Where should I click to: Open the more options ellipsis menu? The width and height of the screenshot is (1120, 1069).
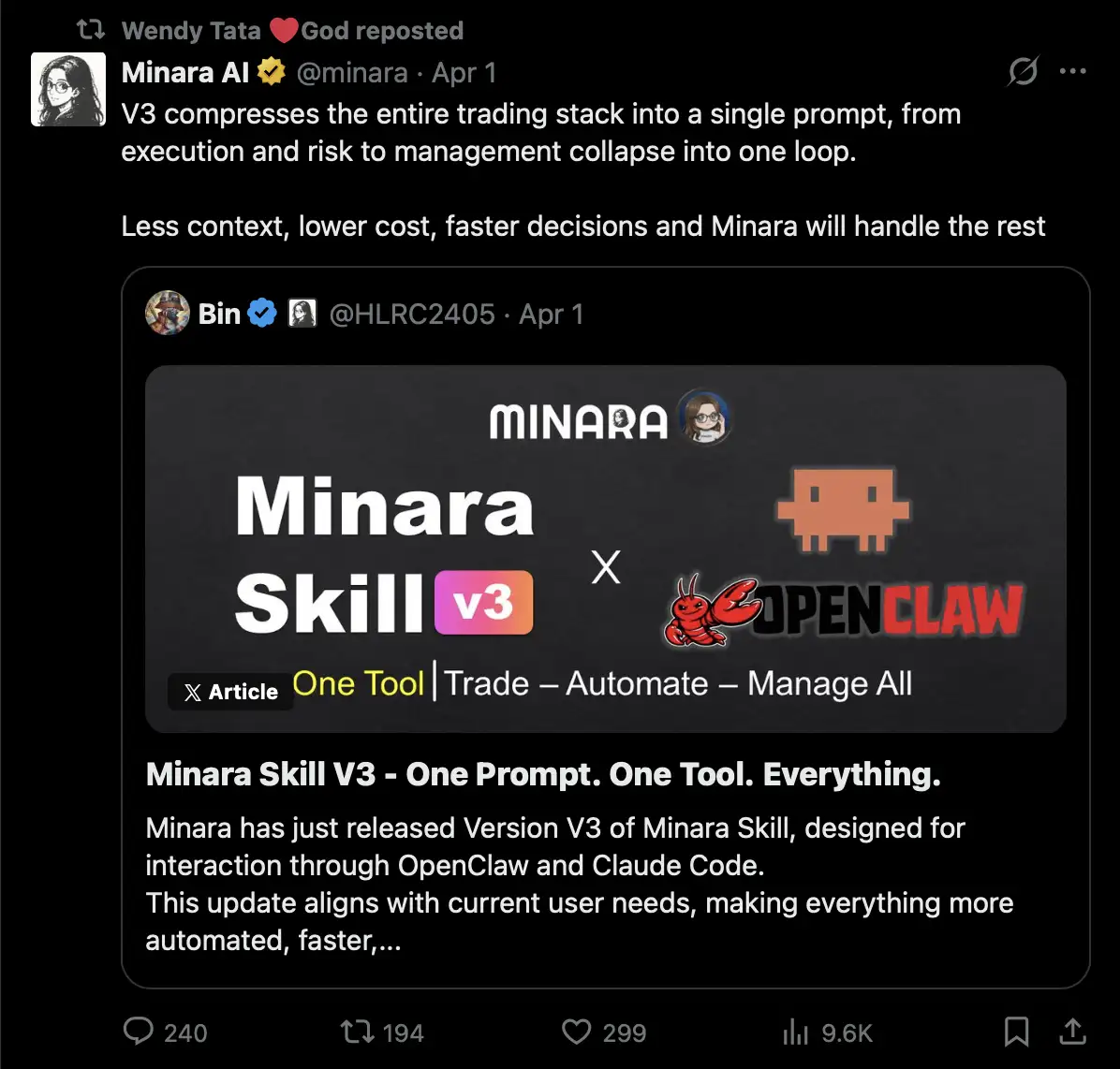(x=1072, y=72)
